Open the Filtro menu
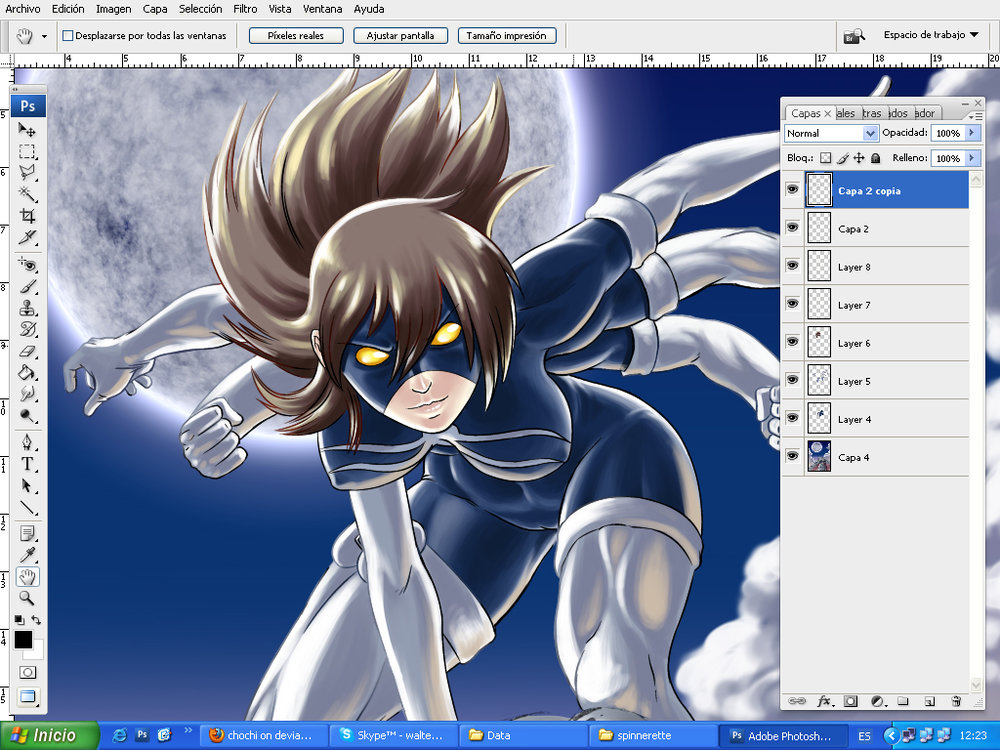 point(245,9)
